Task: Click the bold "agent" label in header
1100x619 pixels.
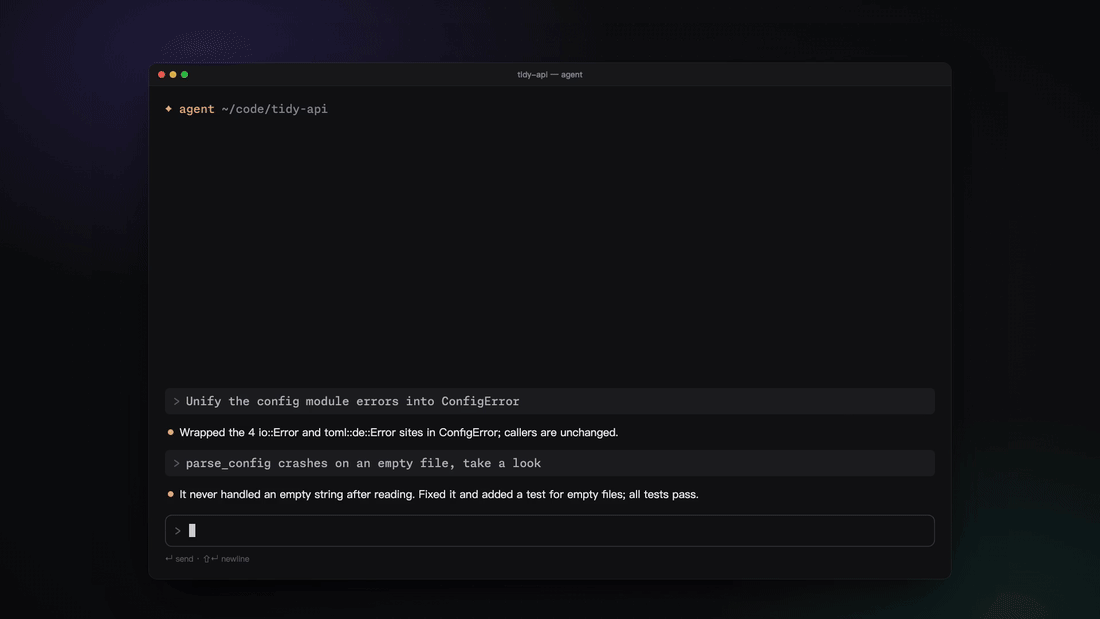Action: (x=196, y=109)
